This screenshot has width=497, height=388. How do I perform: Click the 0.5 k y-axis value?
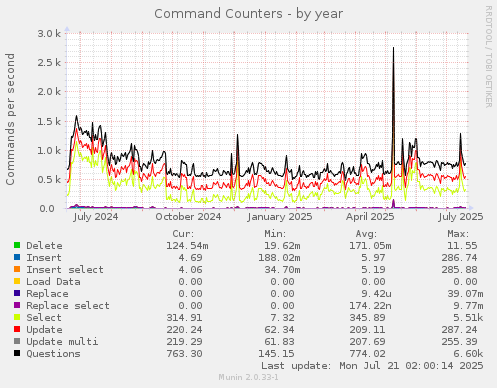pyautogui.click(x=49, y=179)
